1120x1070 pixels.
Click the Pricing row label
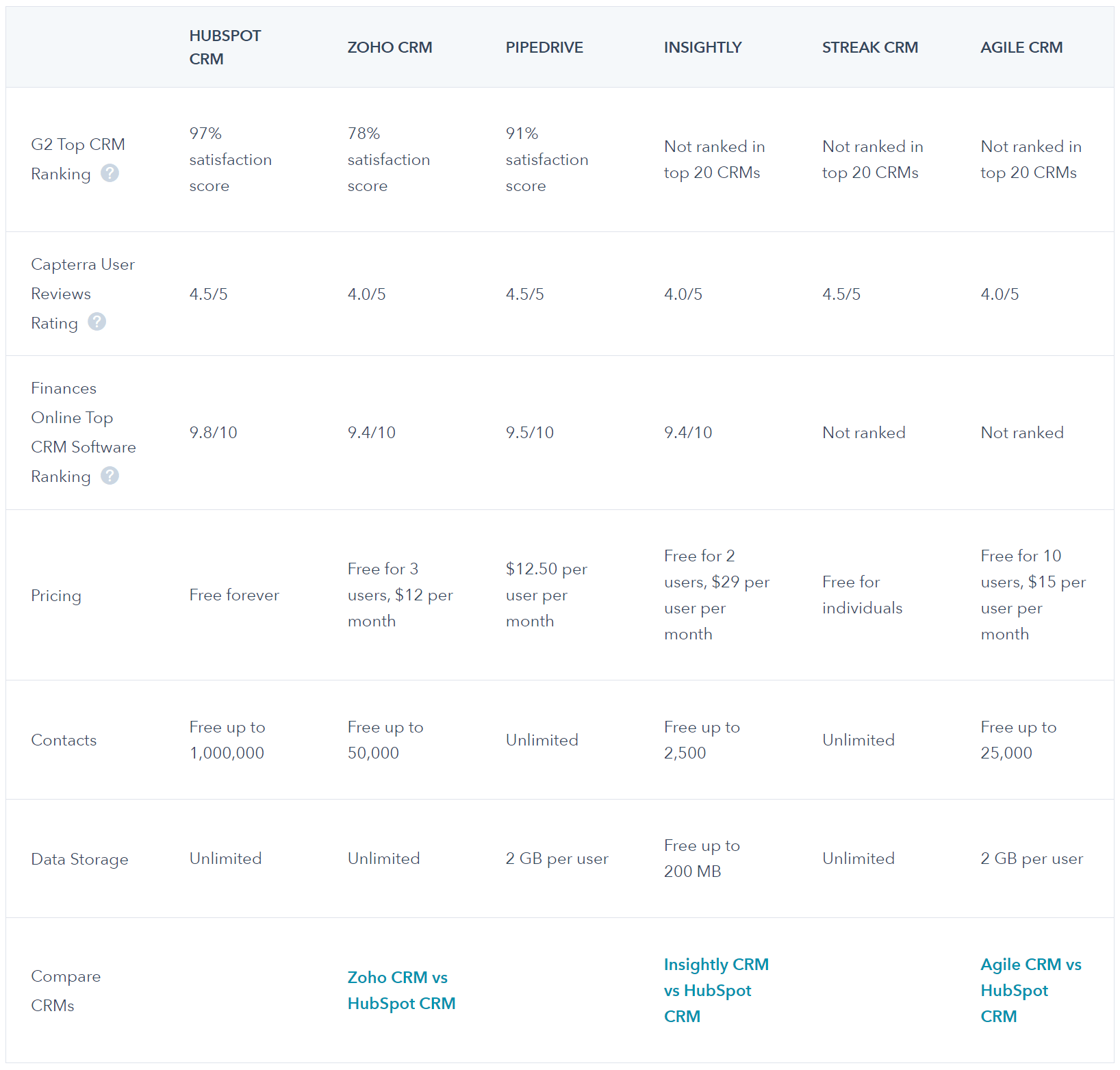click(56, 595)
